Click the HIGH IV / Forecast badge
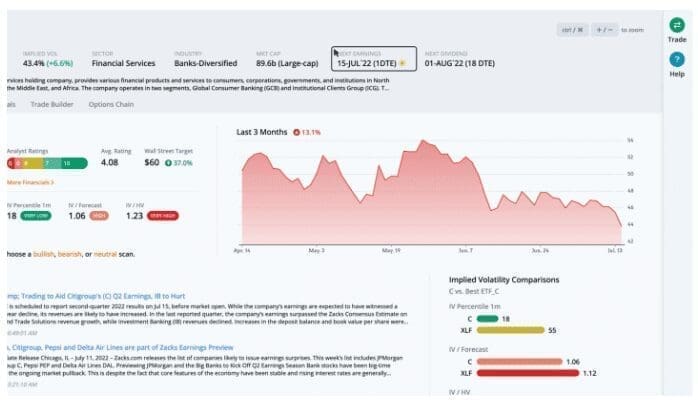This screenshot has height=408, width=698. pos(99,215)
